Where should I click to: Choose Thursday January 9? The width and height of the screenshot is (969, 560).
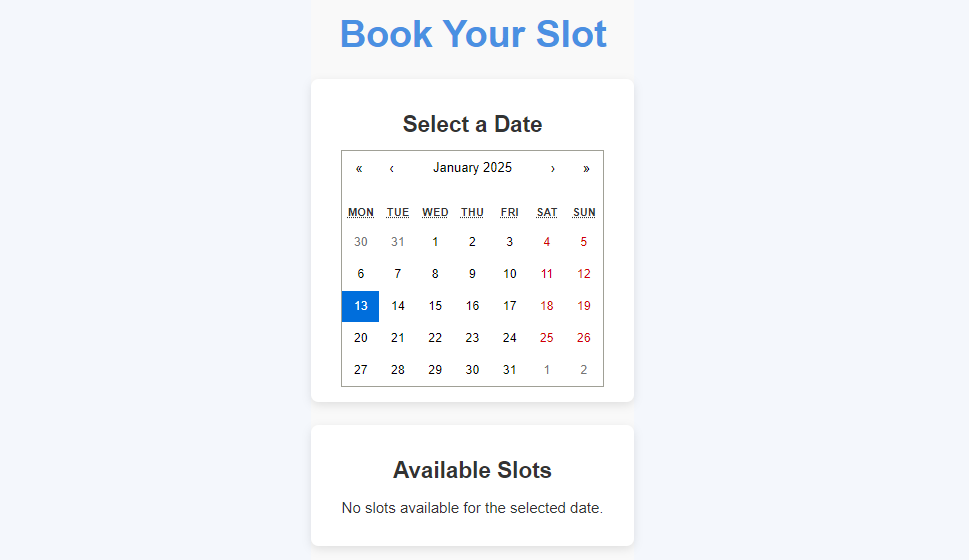(472, 274)
